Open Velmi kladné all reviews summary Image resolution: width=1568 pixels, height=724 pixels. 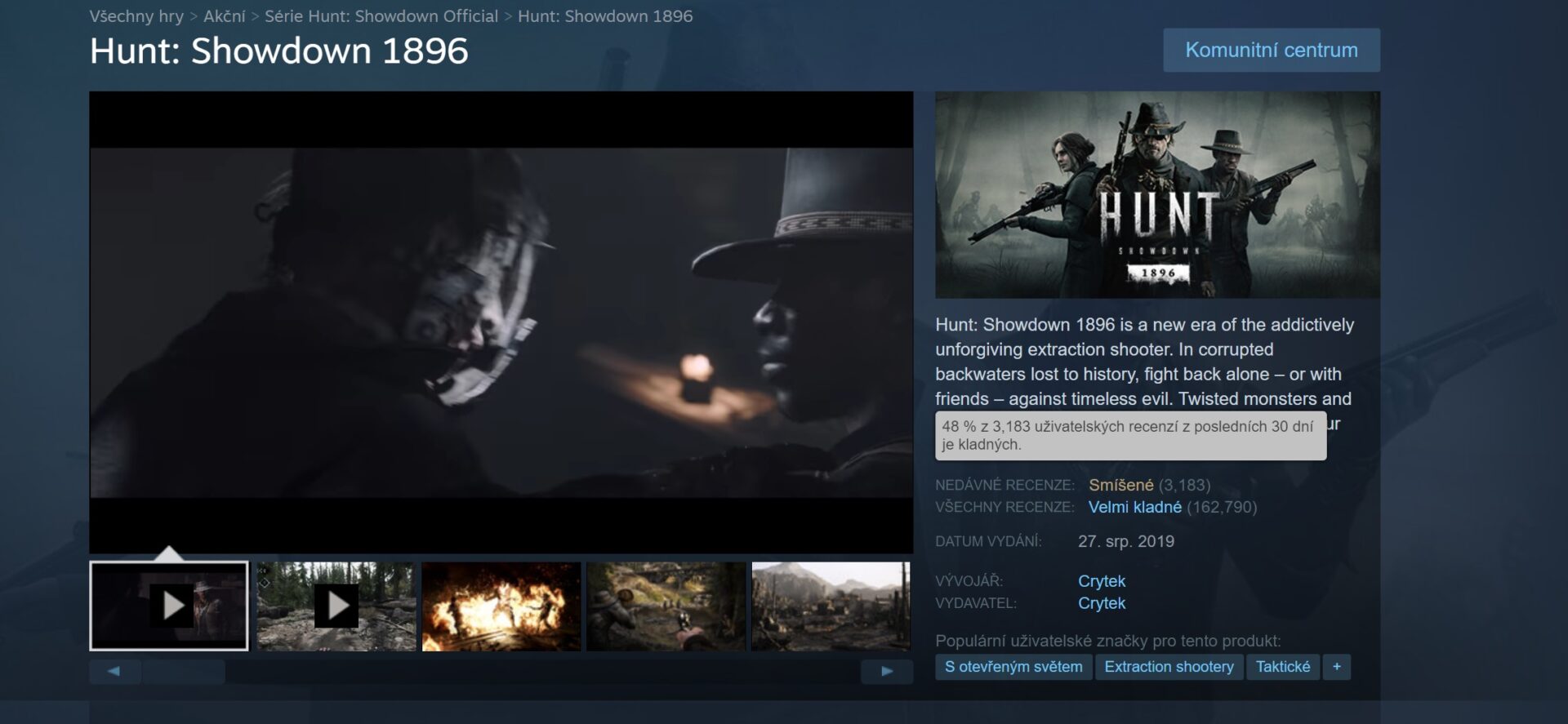pos(1135,507)
